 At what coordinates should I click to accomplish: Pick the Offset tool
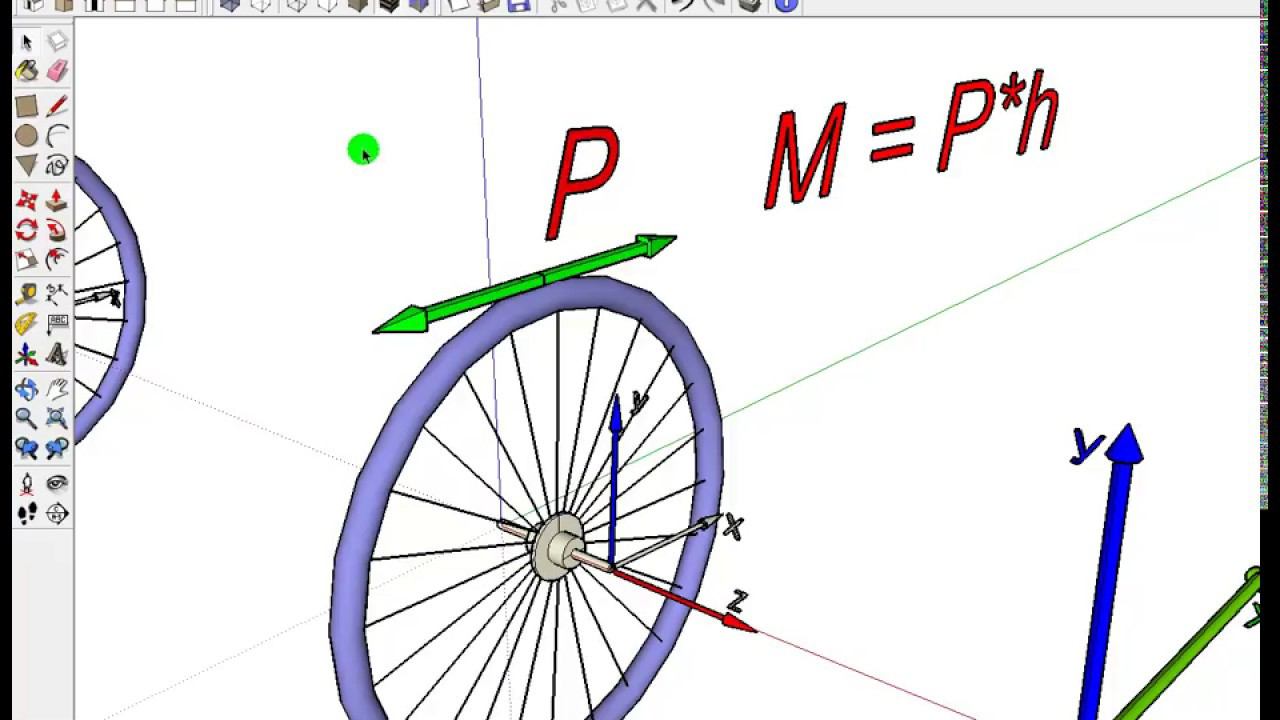[x=57, y=260]
